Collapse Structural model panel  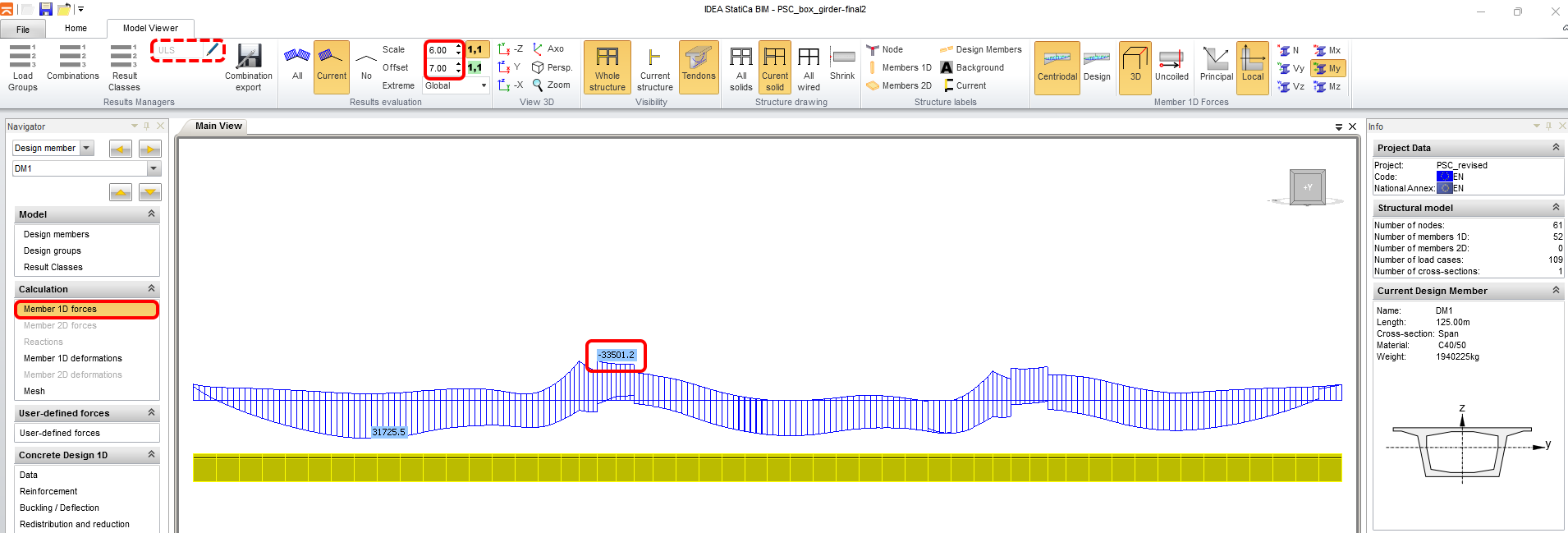click(1556, 207)
